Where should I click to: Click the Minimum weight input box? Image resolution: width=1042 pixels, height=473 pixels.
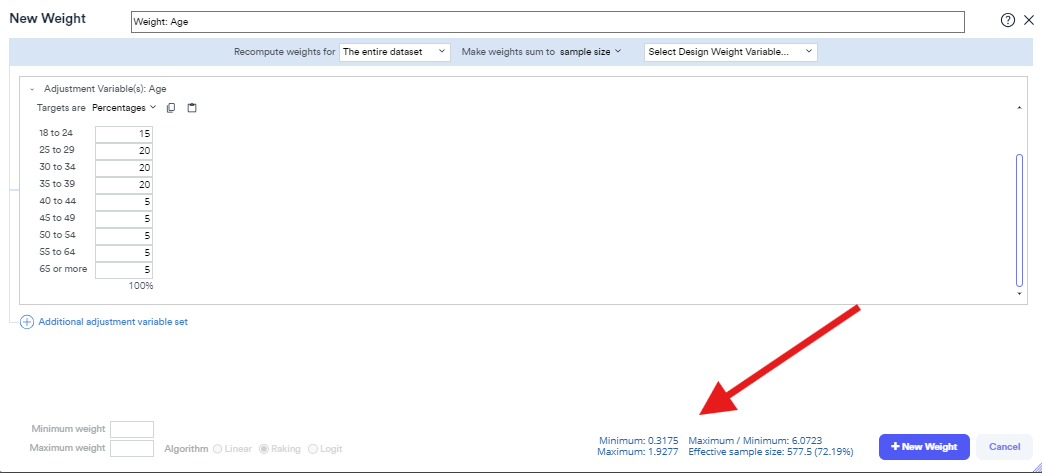(131, 429)
